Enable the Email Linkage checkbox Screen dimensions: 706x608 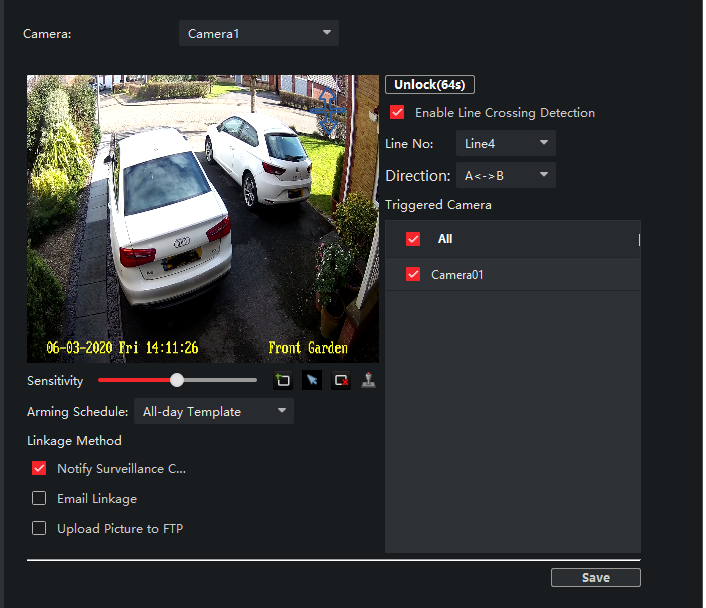[x=40, y=498]
